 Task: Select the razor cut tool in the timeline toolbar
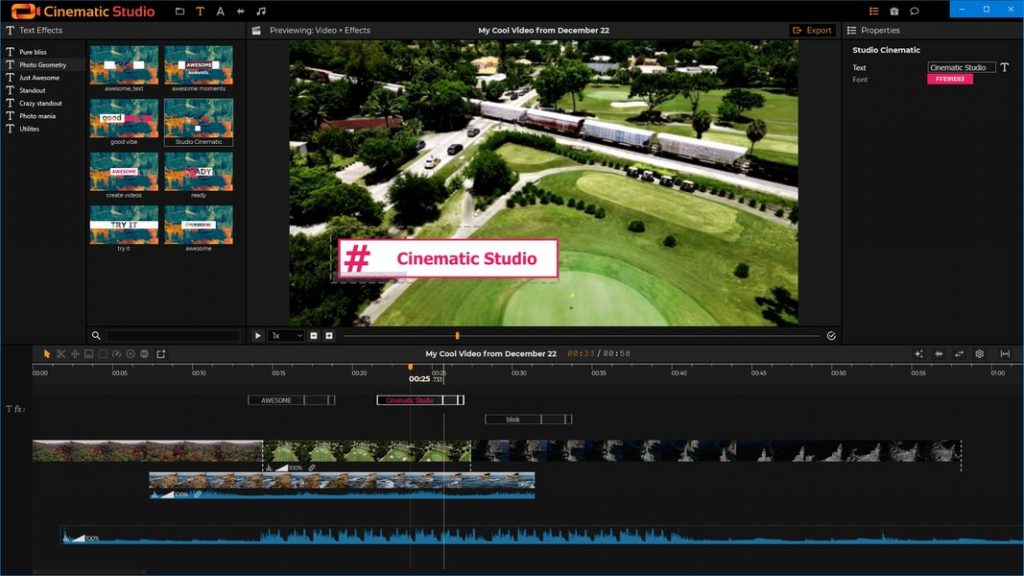61,354
